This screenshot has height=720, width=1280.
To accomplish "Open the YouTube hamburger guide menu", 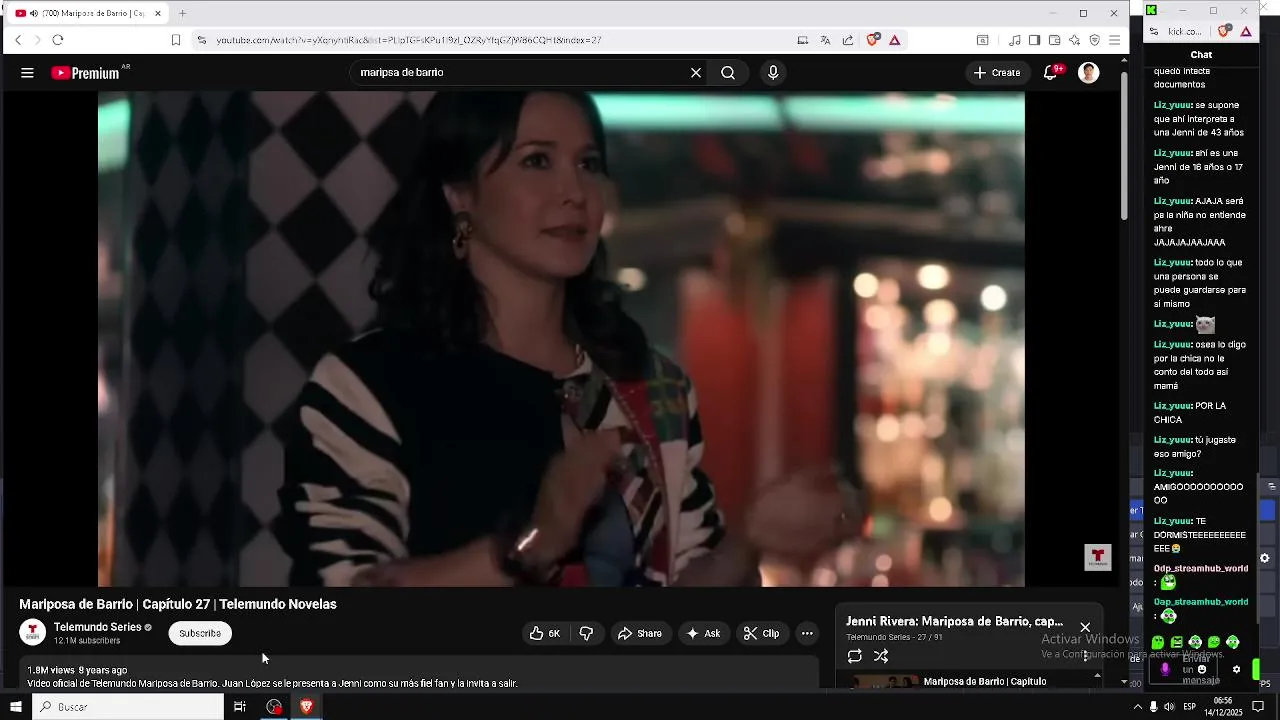I will [x=27, y=73].
